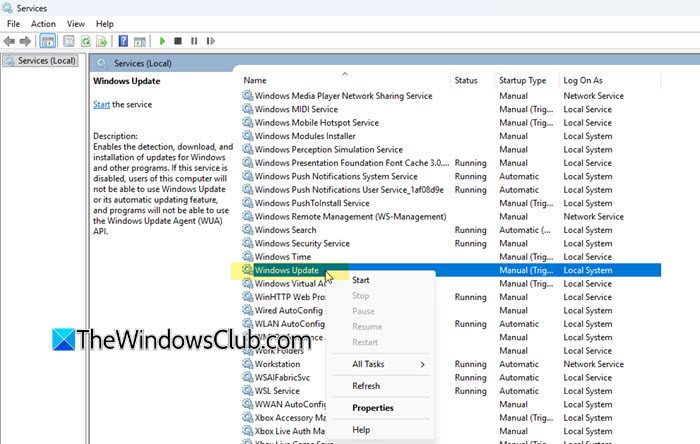Viewport: 700px width, 444px height.
Task: Click the Start the service link
Action: tap(101, 104)
